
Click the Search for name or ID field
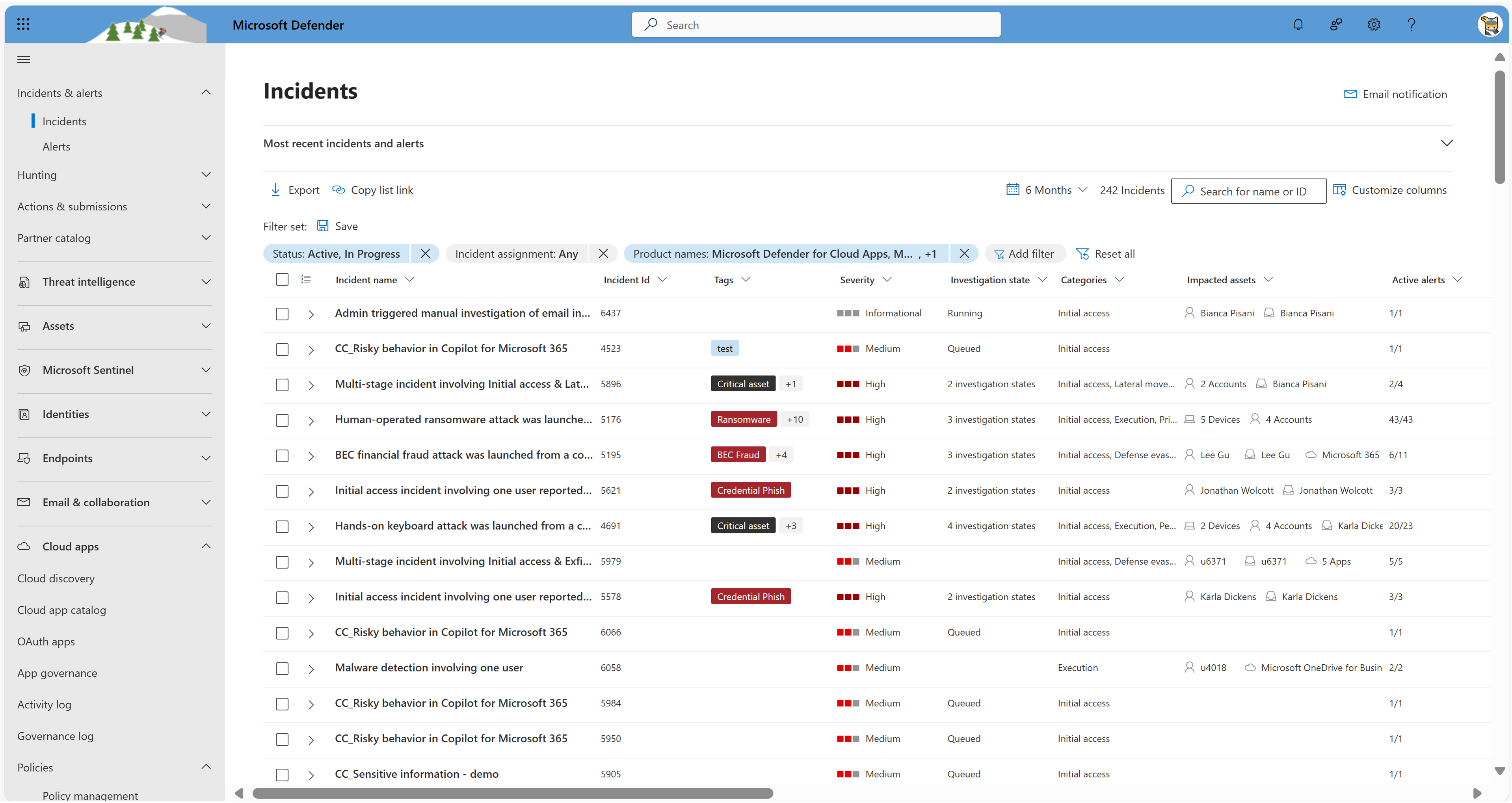tap(1248, 191)
